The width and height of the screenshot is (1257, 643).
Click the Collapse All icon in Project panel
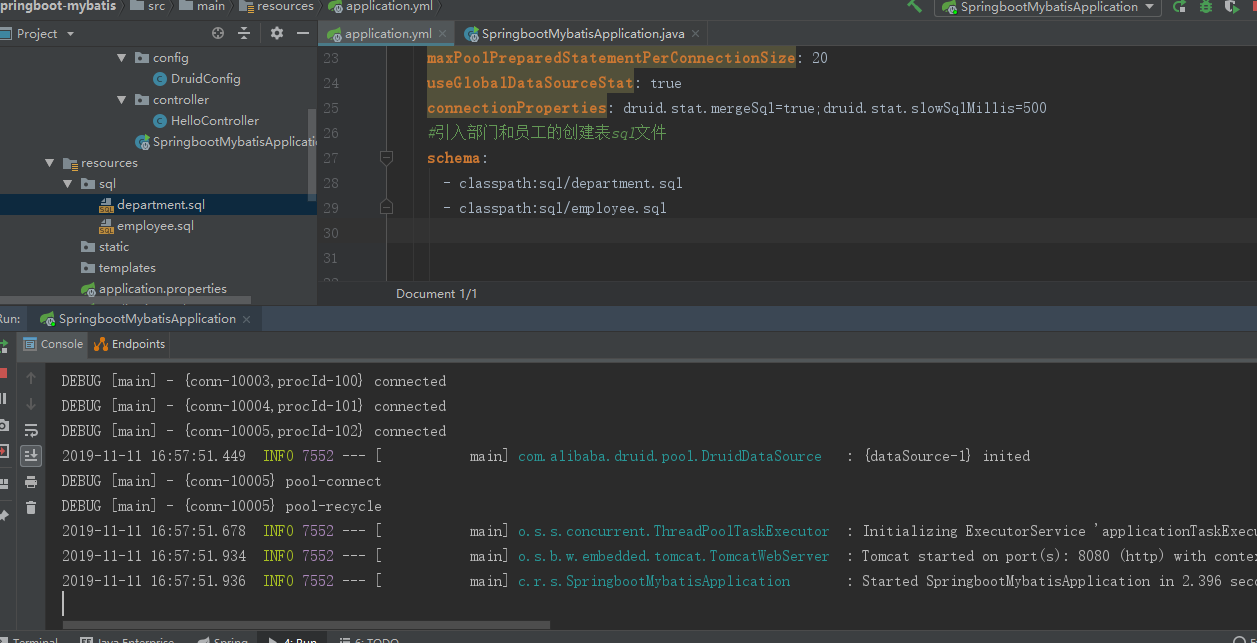tap(244, 33)
